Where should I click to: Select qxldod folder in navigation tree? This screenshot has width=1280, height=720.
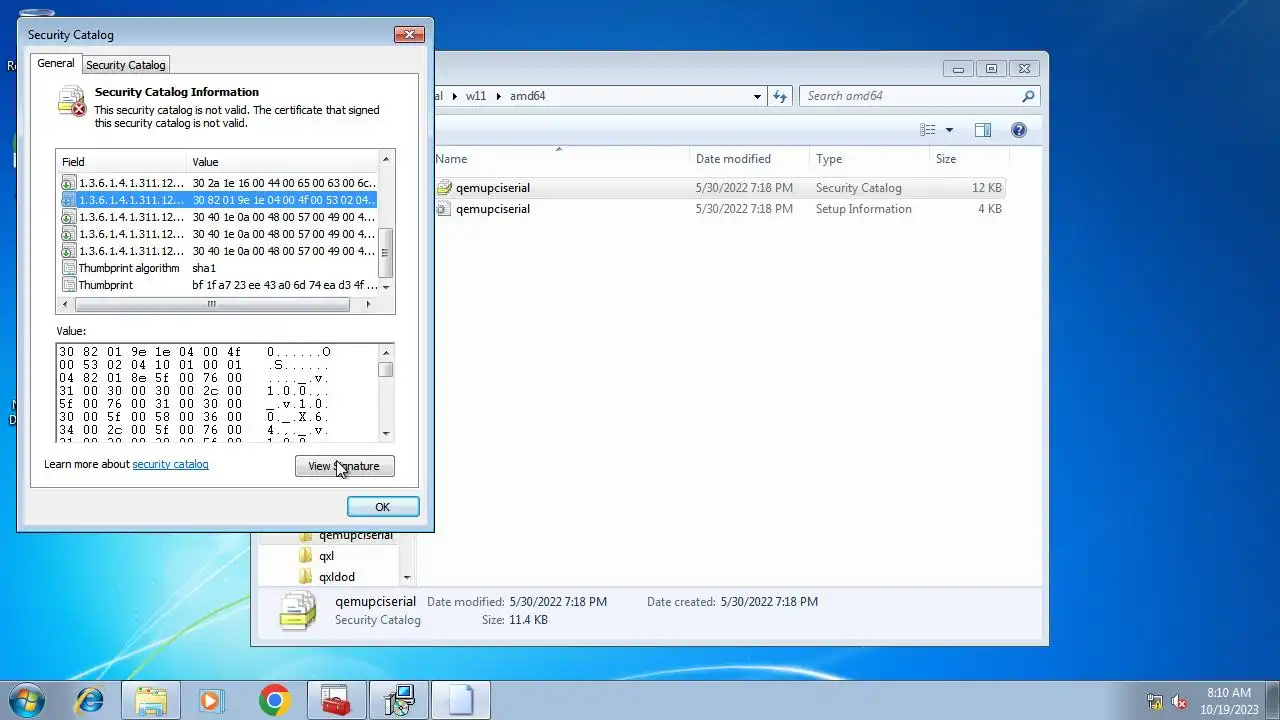(x=337, y=577)
